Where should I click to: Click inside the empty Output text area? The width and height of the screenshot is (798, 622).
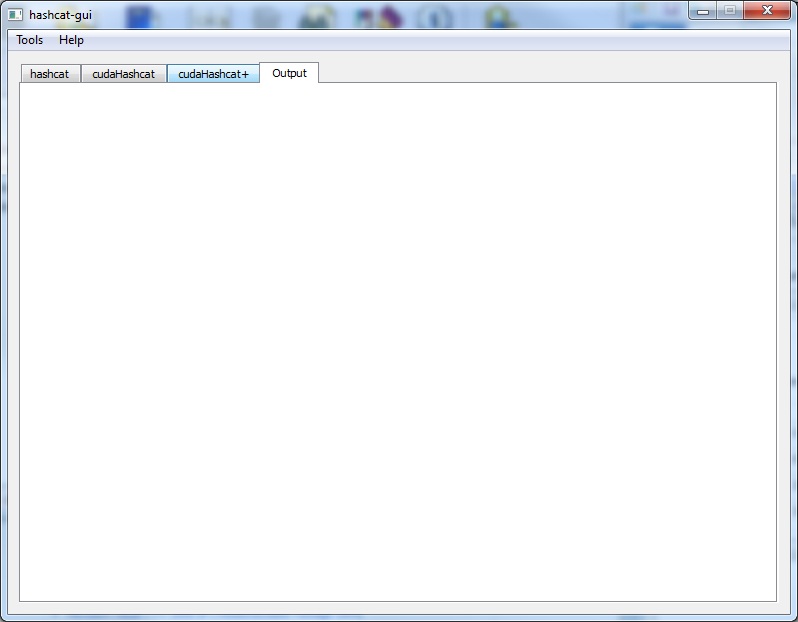(x=398, y=342)
